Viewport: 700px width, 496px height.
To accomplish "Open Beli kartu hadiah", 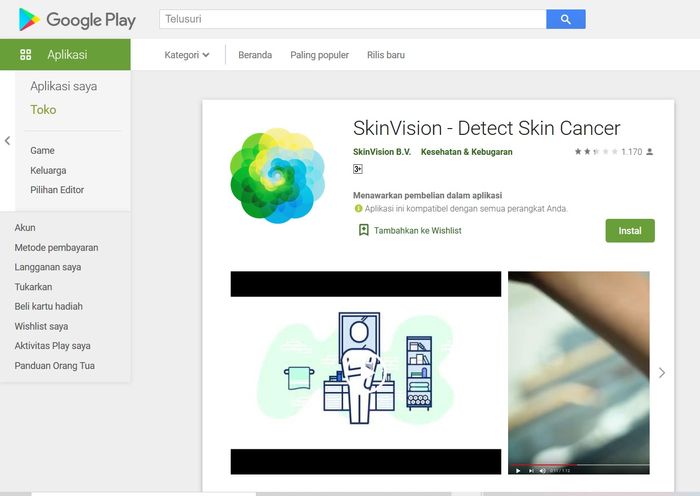I will [x=49, y=306].
